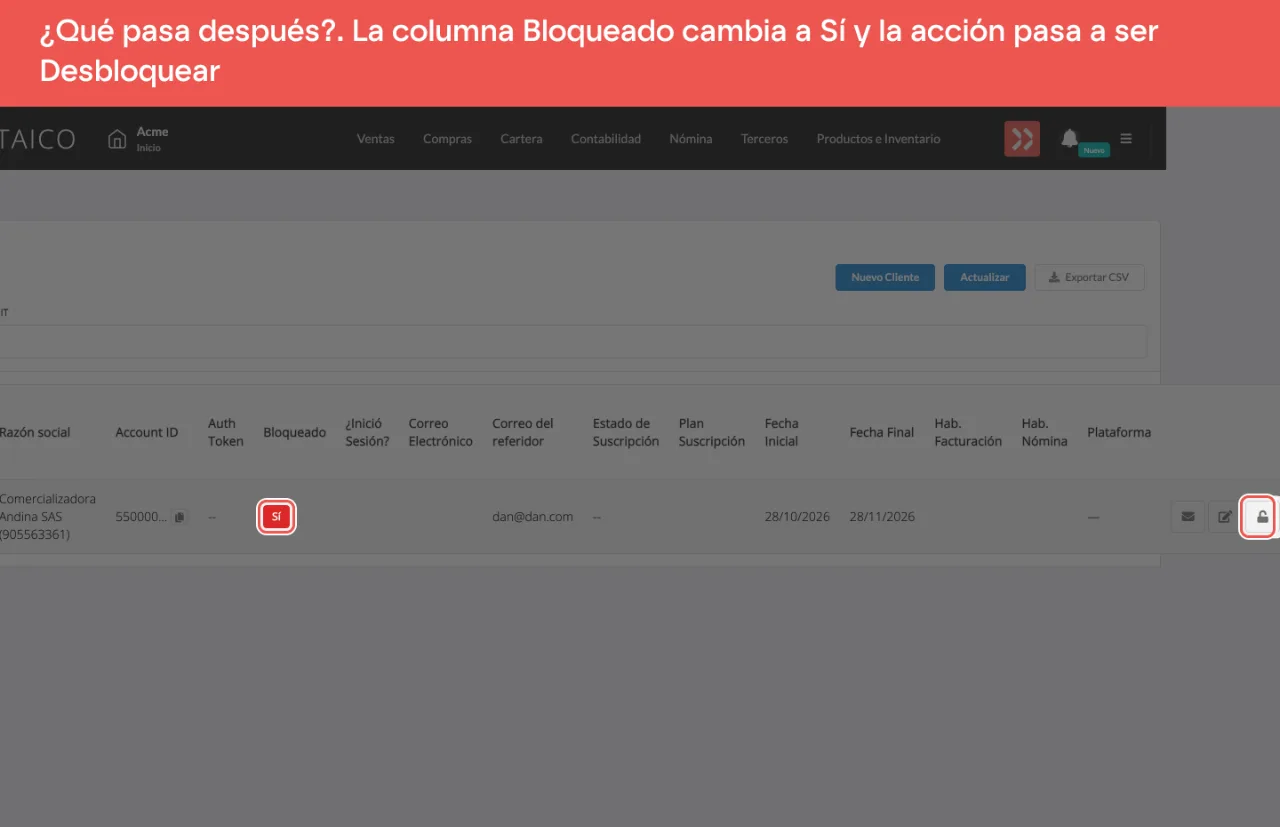Edit the Comercializadora Andina SAS client
The width and height of the screenshot is (1280, 827).
pos(1225,517)
